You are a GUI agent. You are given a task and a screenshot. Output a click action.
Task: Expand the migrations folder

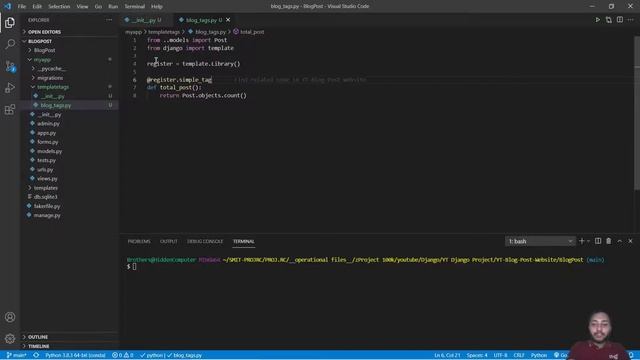[69, 78]
